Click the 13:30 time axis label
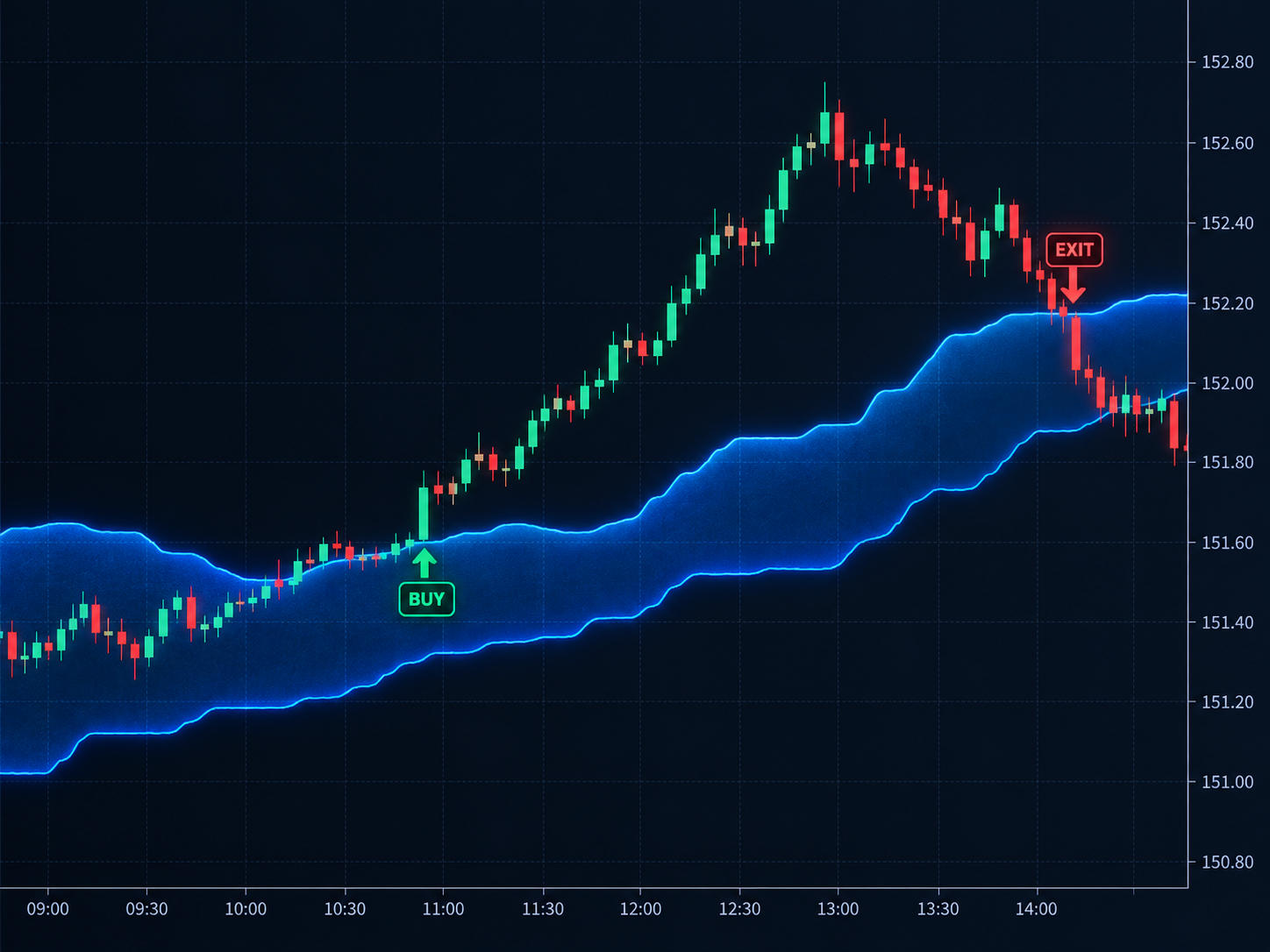This screenshot has width=1270, height=952. coord(938,909)
